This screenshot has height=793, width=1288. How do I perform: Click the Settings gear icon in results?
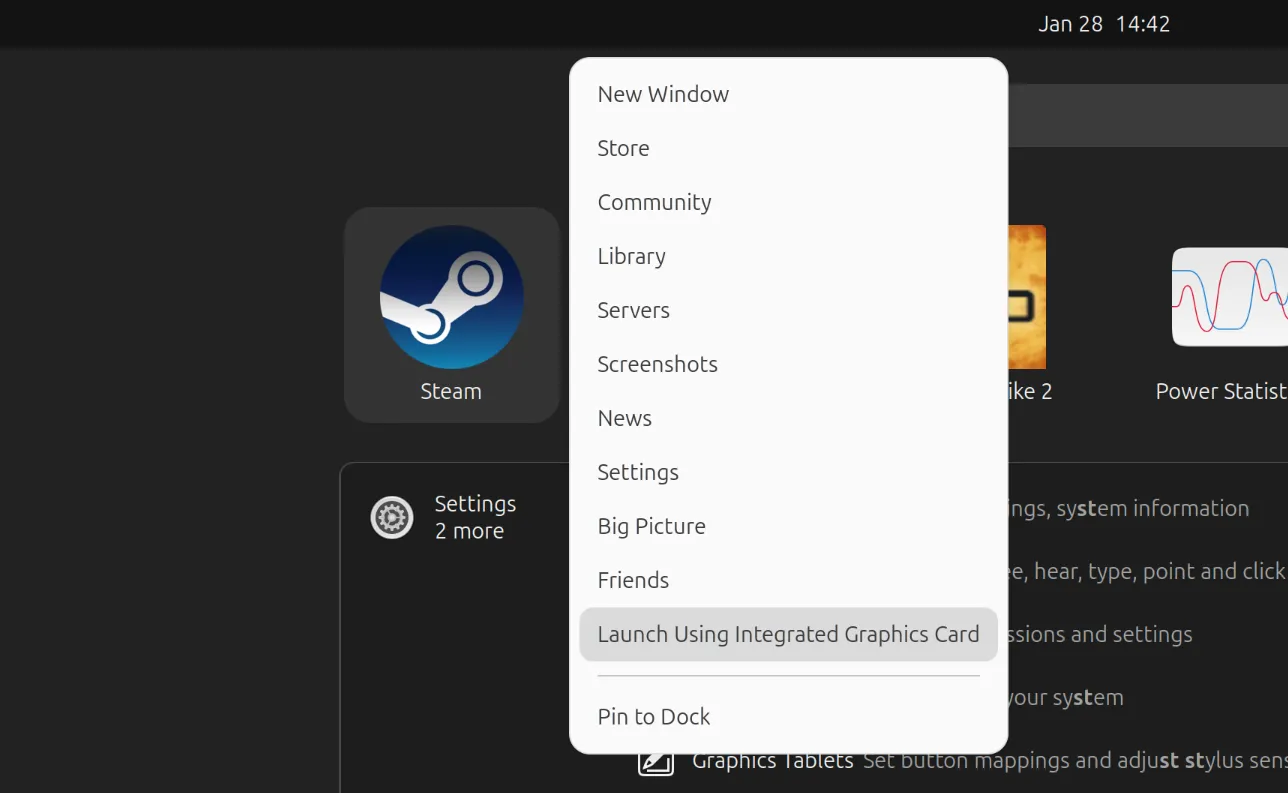click(x=392, y=518)
